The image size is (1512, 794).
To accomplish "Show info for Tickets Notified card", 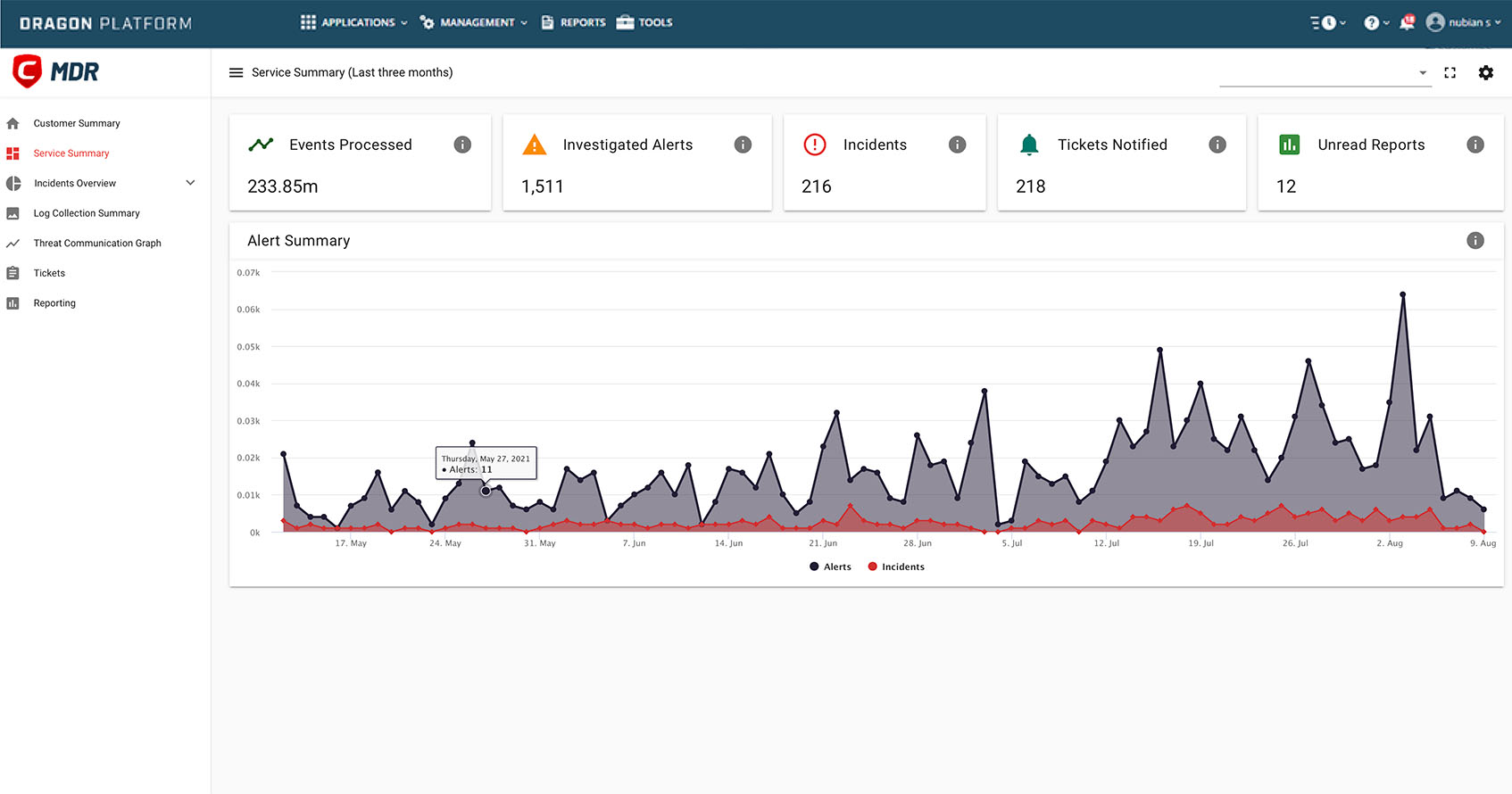I will coord(1217,145).
